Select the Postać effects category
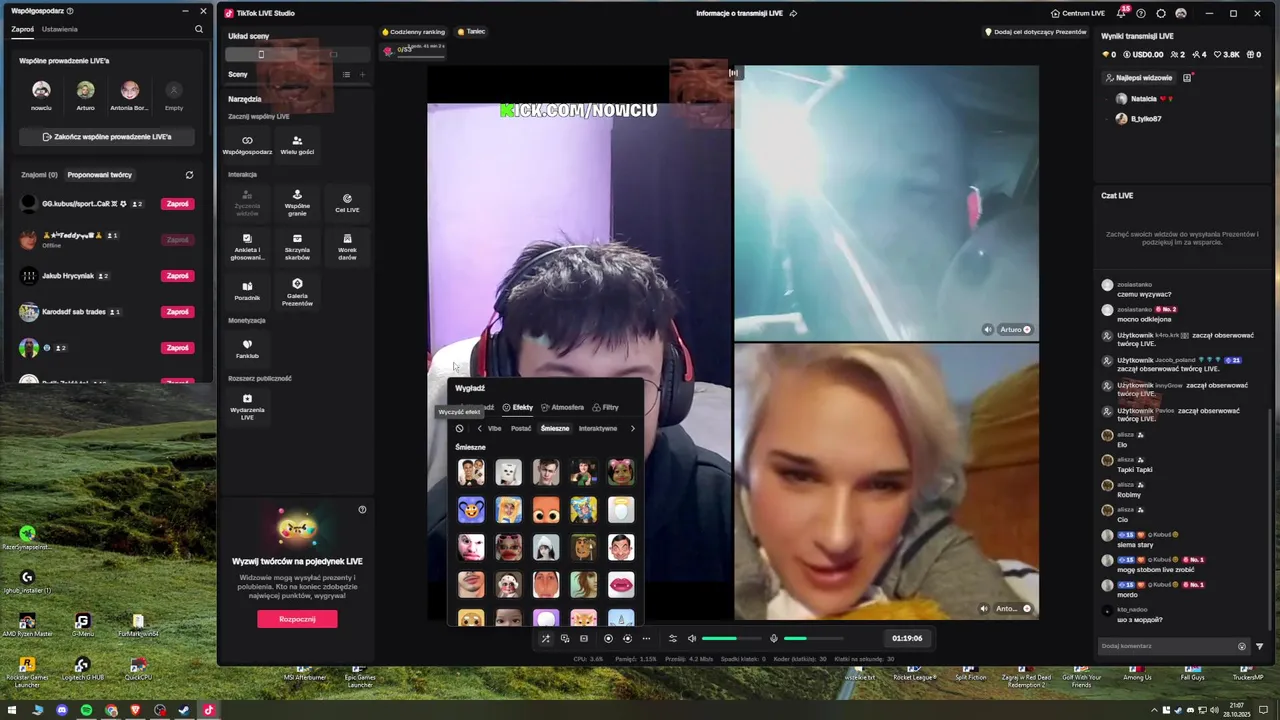The image size is (1280, 720). coord(521,428)
